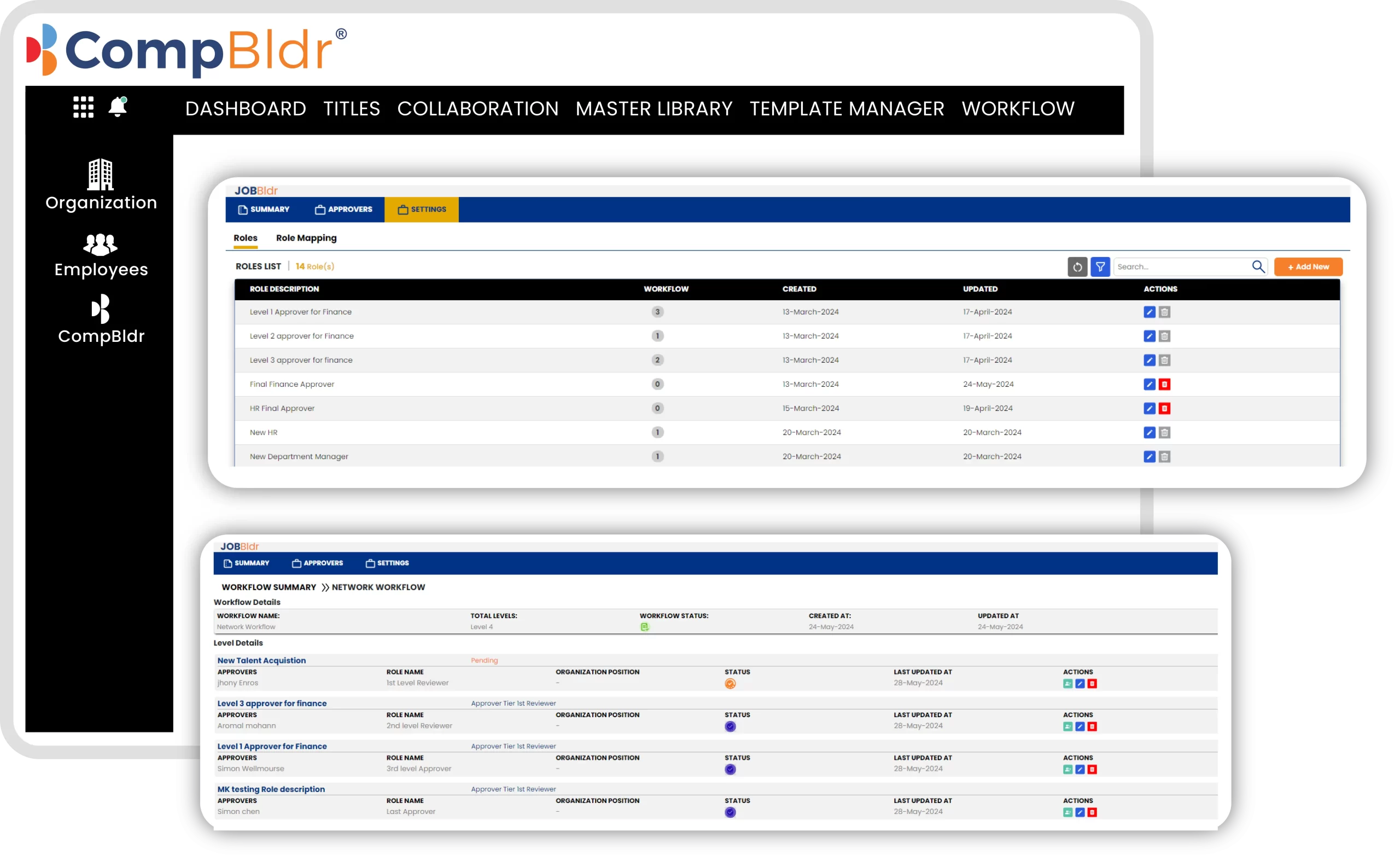Edit the New HR role
This screenshot has height=861, width=1400.
(1150, 433)
